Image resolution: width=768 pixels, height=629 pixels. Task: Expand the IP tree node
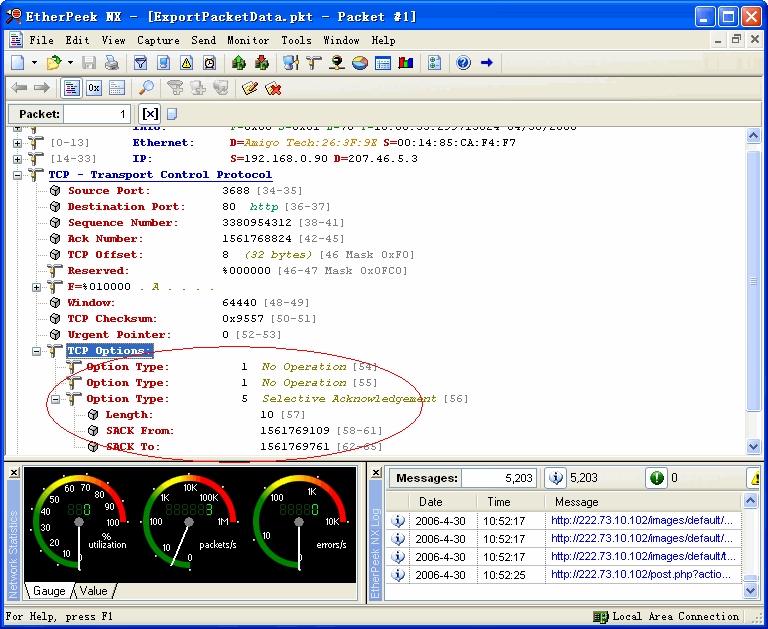pos(18,159)
